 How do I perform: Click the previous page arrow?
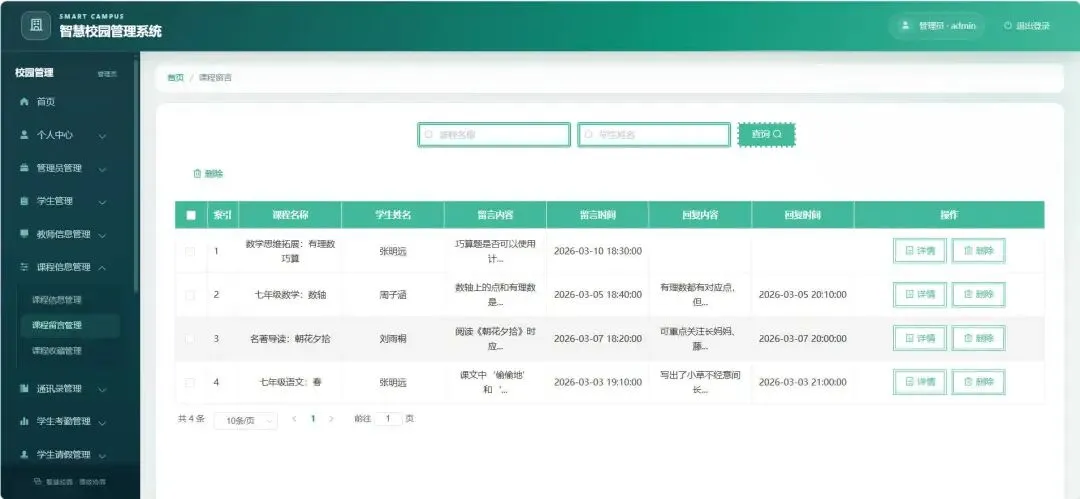pos(295,418)
